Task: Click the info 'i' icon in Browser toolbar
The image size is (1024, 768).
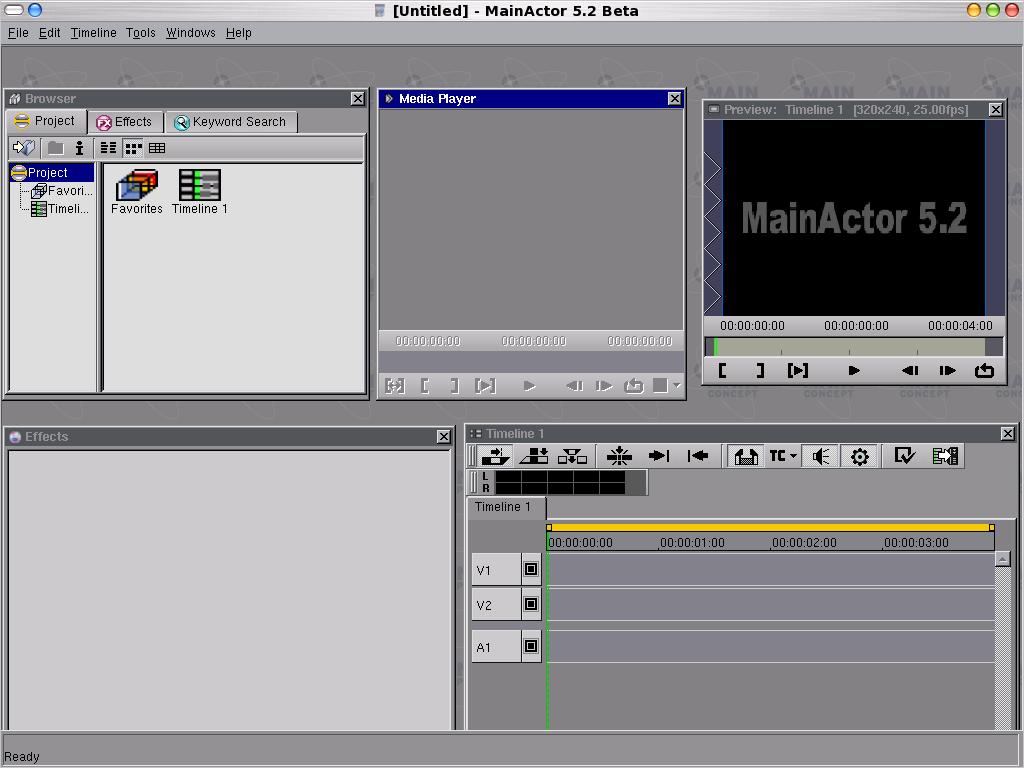Action: [79, 148]
